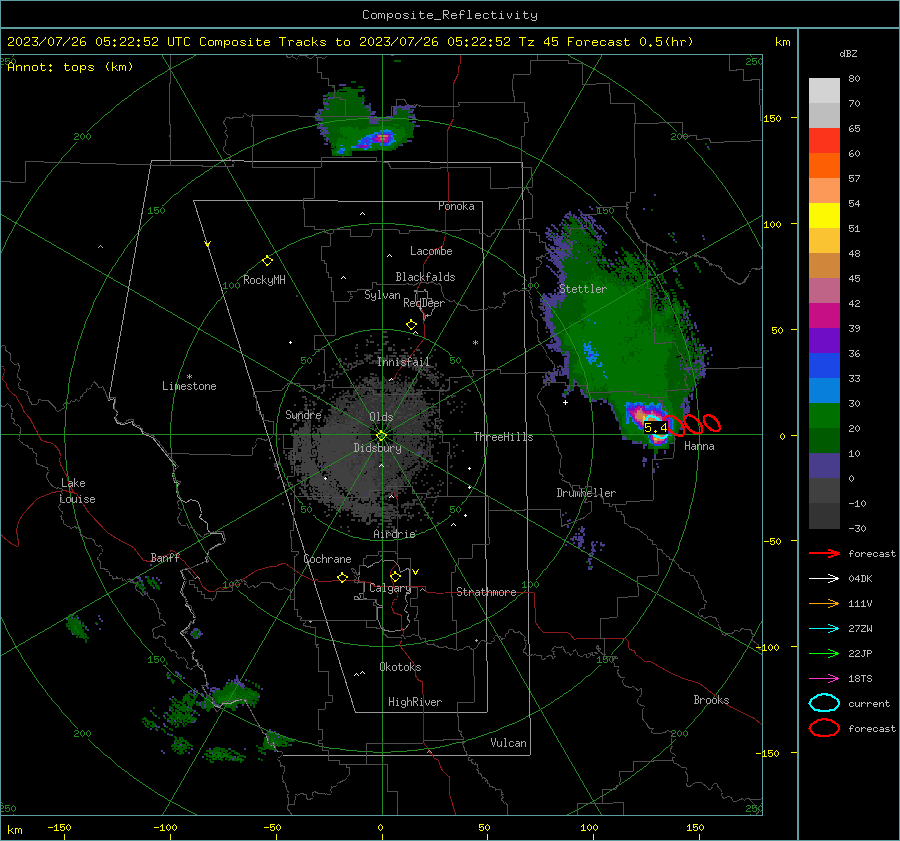Click the HighRiver city label
This screenshot has height=841, width=900.
click(415, 702)
